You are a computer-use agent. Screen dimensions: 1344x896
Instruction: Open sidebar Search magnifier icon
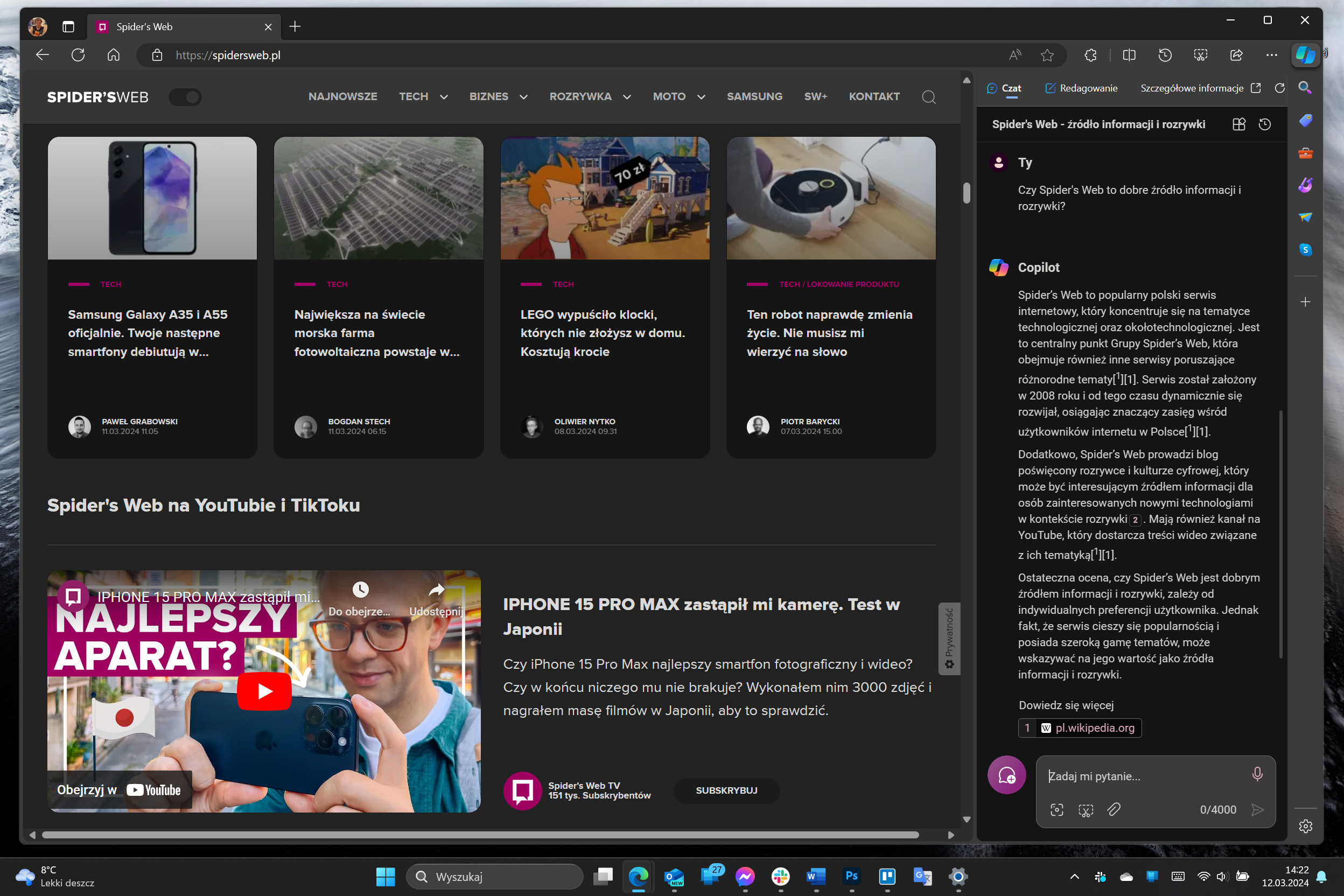(x=1305, y=87)
